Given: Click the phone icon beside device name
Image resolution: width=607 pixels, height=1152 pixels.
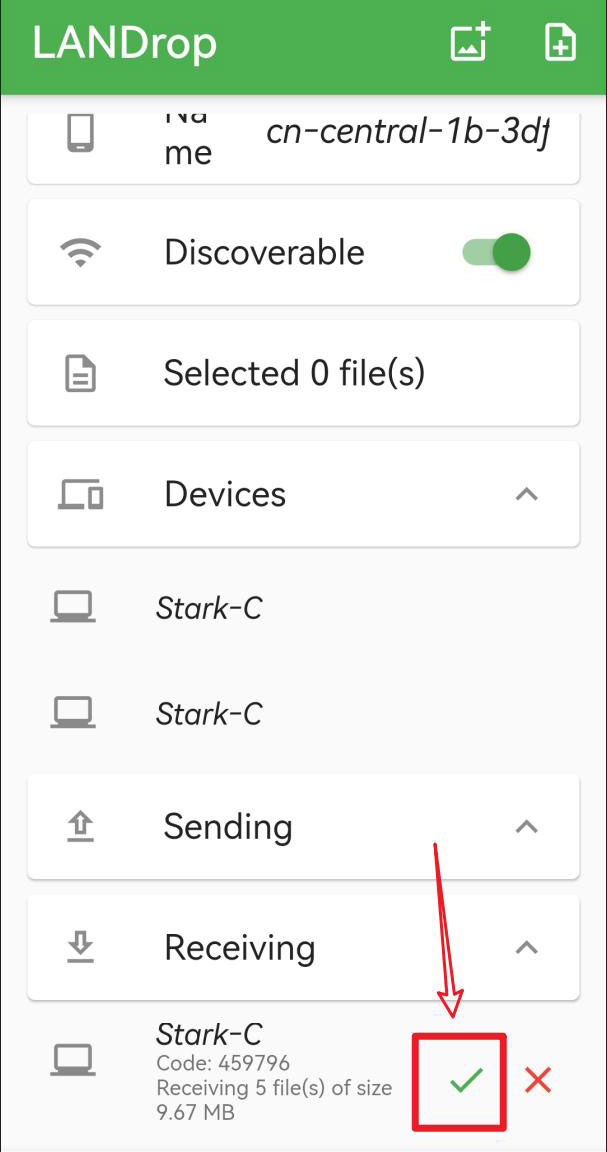Looking at the screenshot, I should (x=80, y=133).
